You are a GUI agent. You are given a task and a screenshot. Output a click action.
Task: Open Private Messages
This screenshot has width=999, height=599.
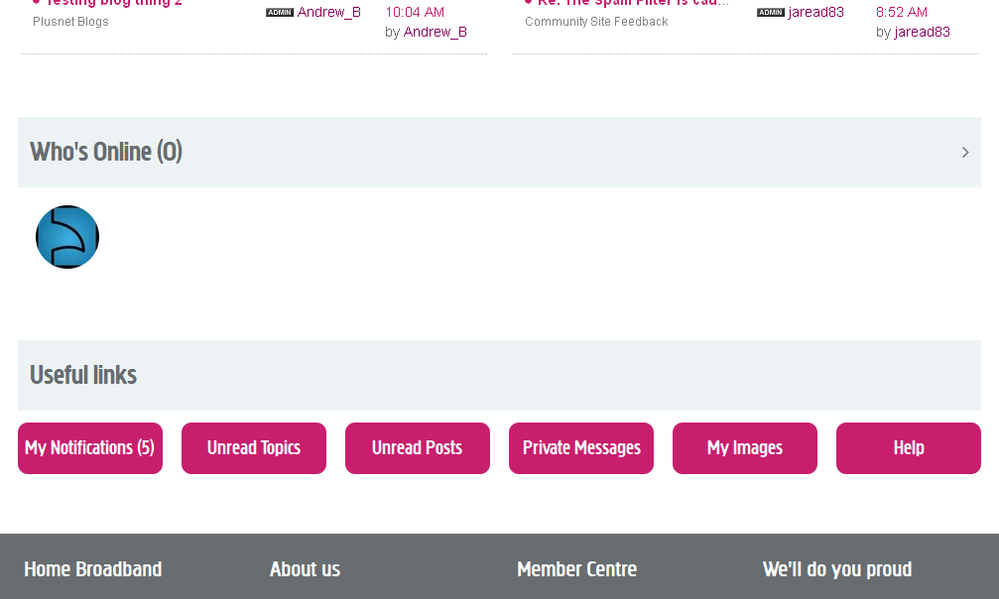click(x=581, y=448)
